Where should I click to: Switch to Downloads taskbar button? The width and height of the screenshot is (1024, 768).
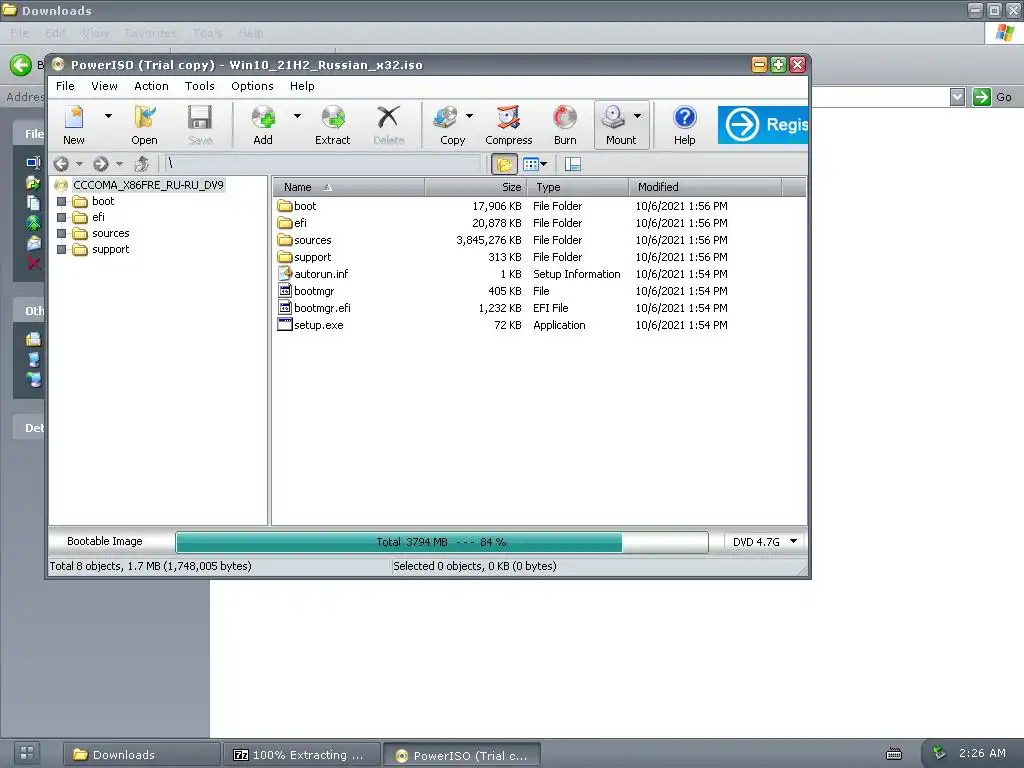tap(141, 755)
